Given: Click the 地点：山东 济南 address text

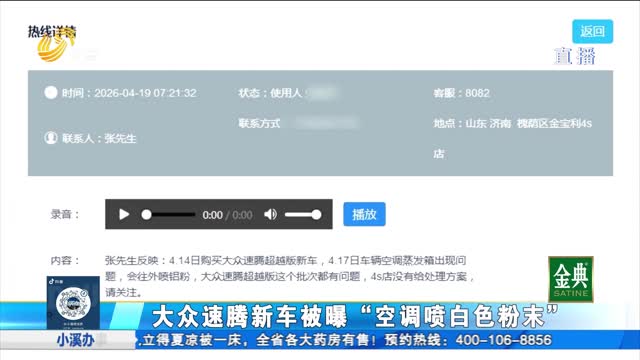Looking at the screenshot, I should pyautogui.click(x=513, y=138).
